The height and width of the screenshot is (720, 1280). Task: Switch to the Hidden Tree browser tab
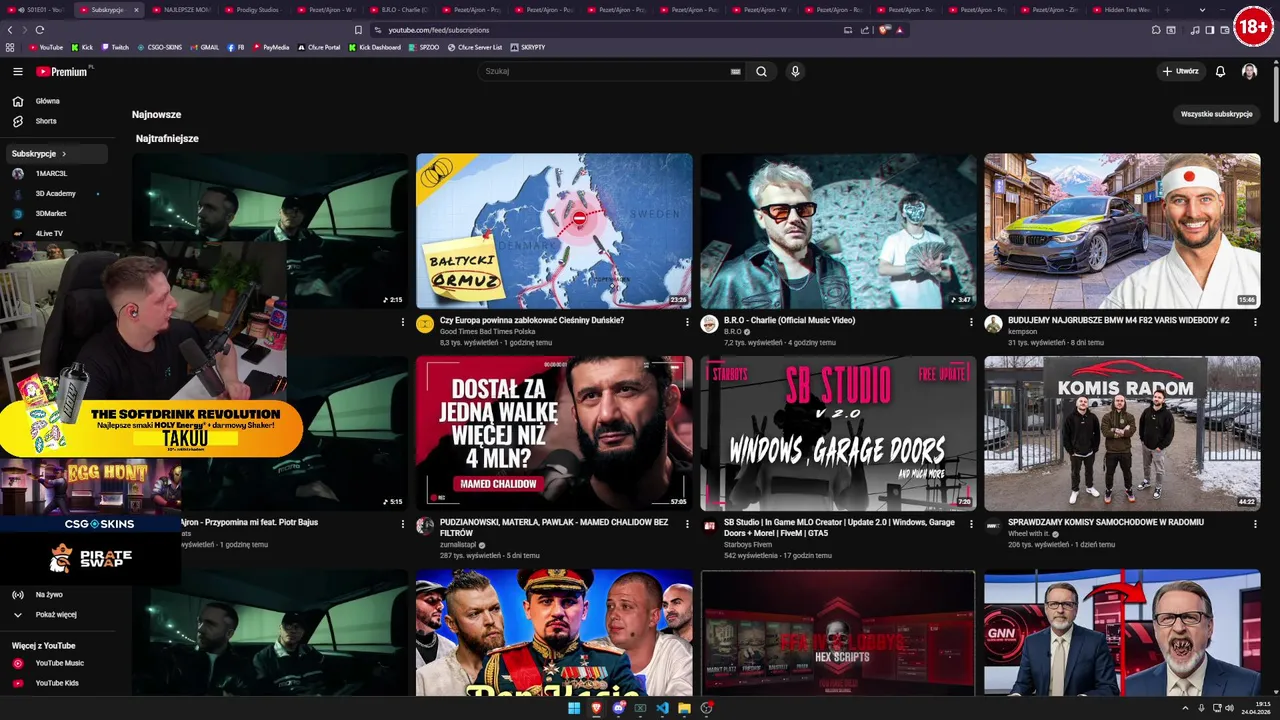coord(1121,9)
